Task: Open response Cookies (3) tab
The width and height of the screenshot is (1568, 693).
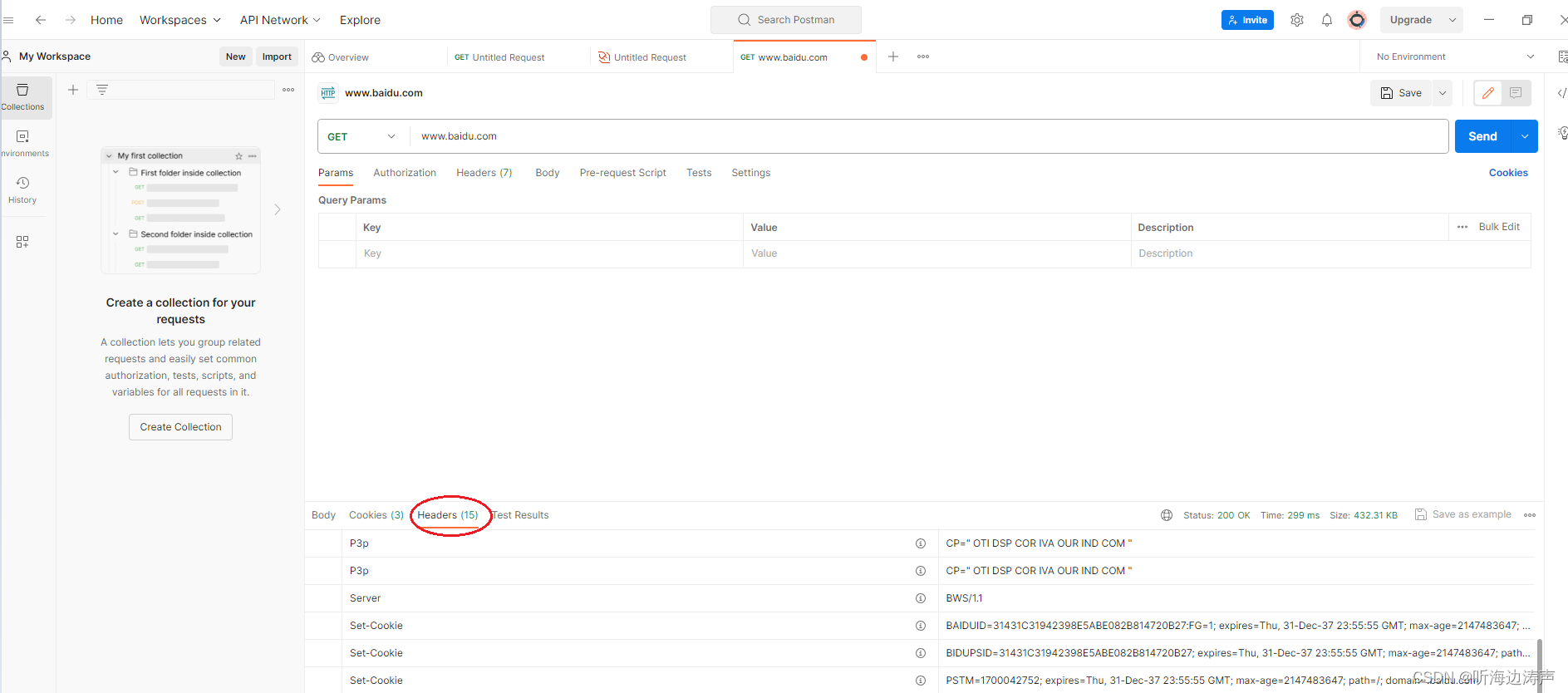Action: coord(376,515)
